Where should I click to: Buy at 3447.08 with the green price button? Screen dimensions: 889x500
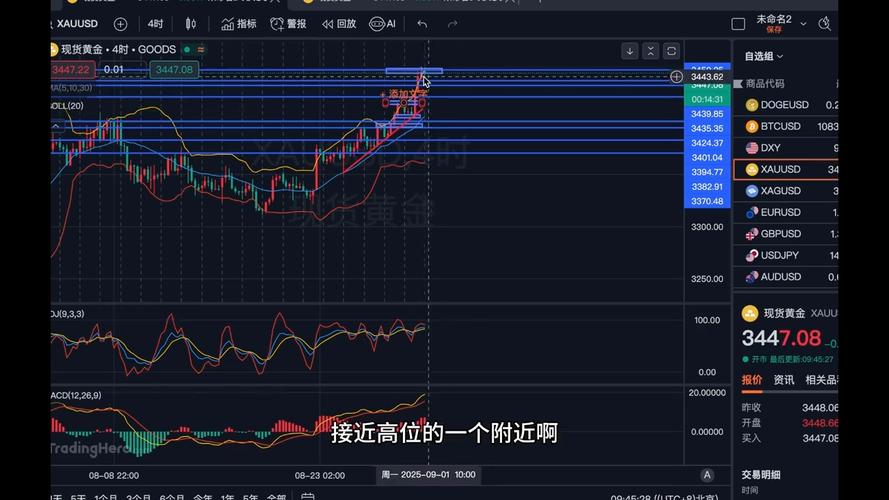coord(174,70)
